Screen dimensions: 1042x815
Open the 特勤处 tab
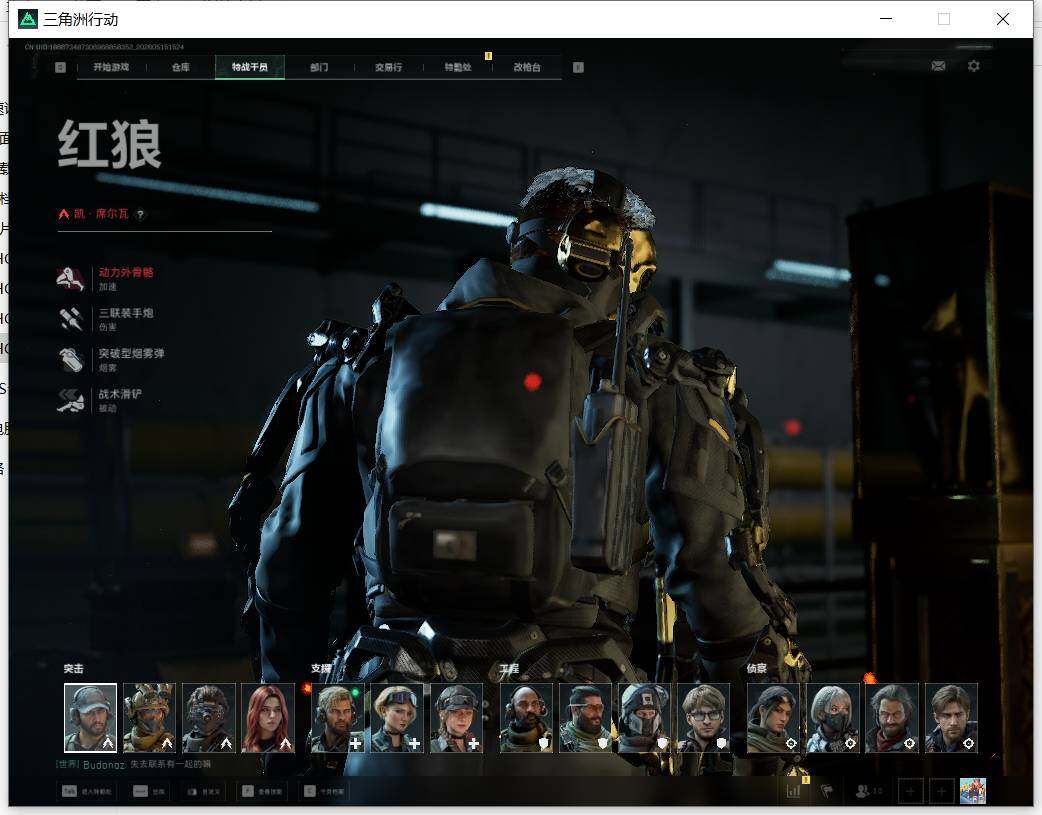click(x=458, y=67)
